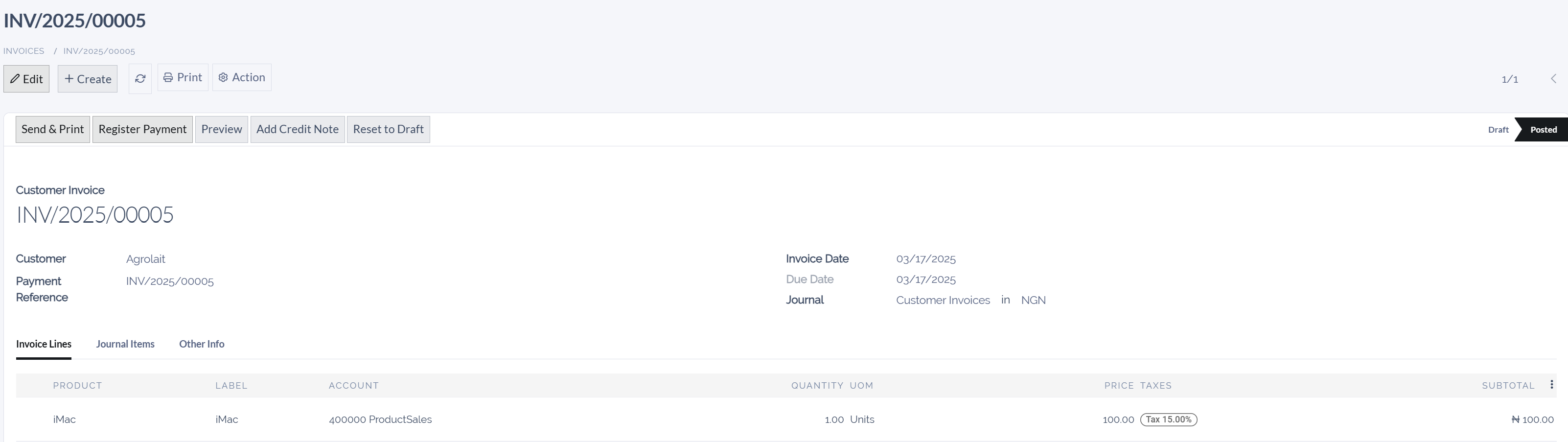
Task: Click the pager showing 1/1
Action: click(1510, 78)
